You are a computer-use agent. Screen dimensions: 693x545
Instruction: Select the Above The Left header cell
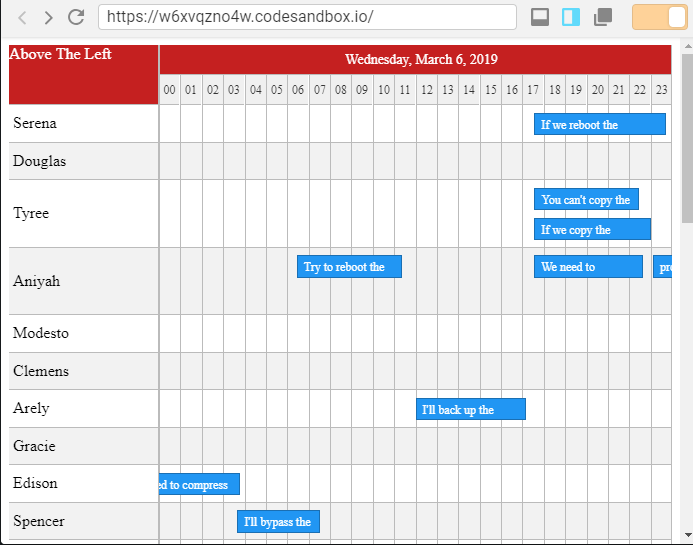click(84, 74)
